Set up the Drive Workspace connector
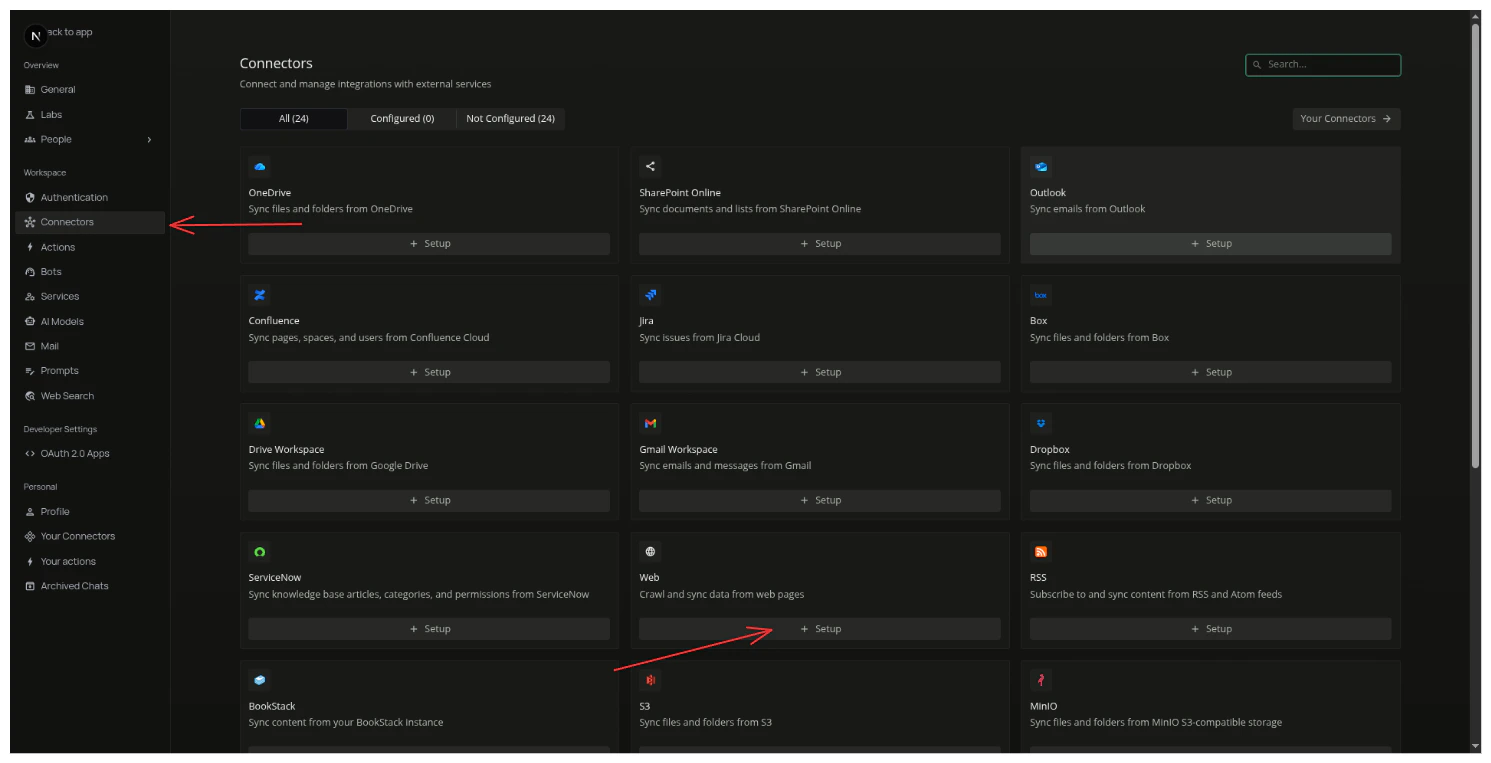This screenshot has height=763, width=1491. click(429, 500)
